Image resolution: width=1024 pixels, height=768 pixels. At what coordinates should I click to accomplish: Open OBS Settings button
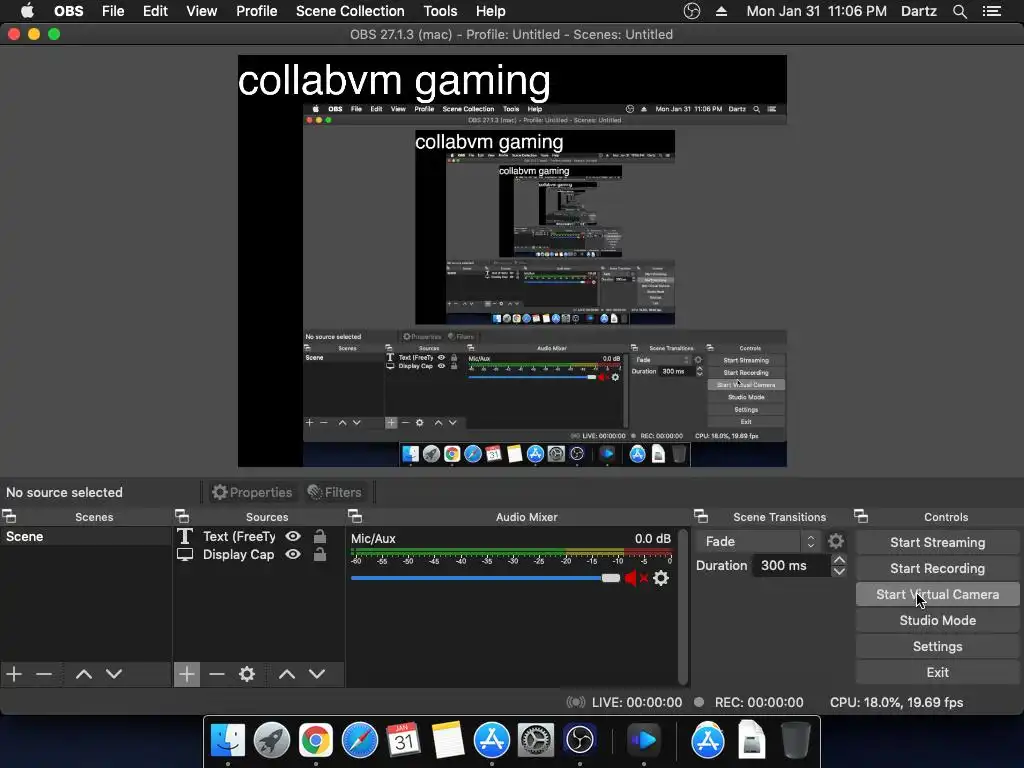pos(937,647)
